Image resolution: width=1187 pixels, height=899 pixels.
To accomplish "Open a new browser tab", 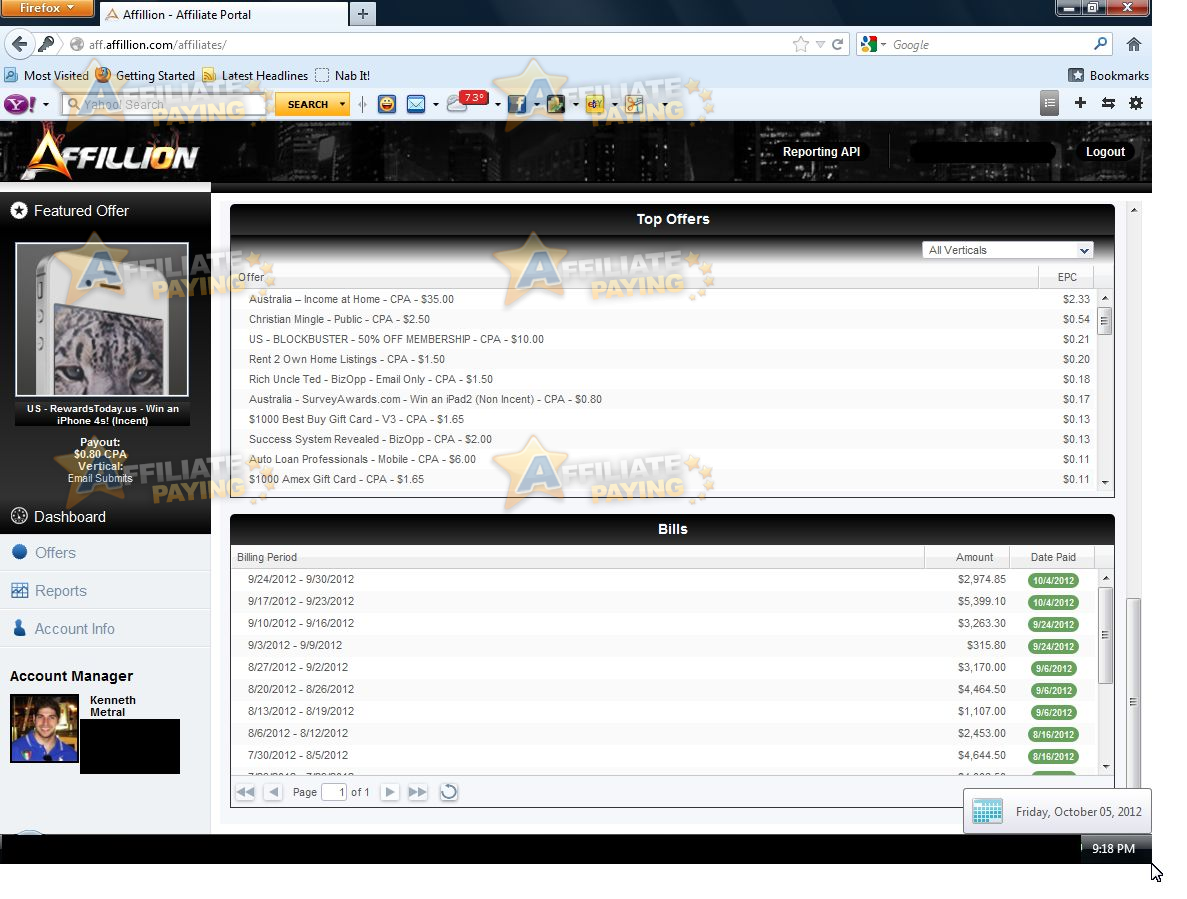I will [x=363, y=14].
